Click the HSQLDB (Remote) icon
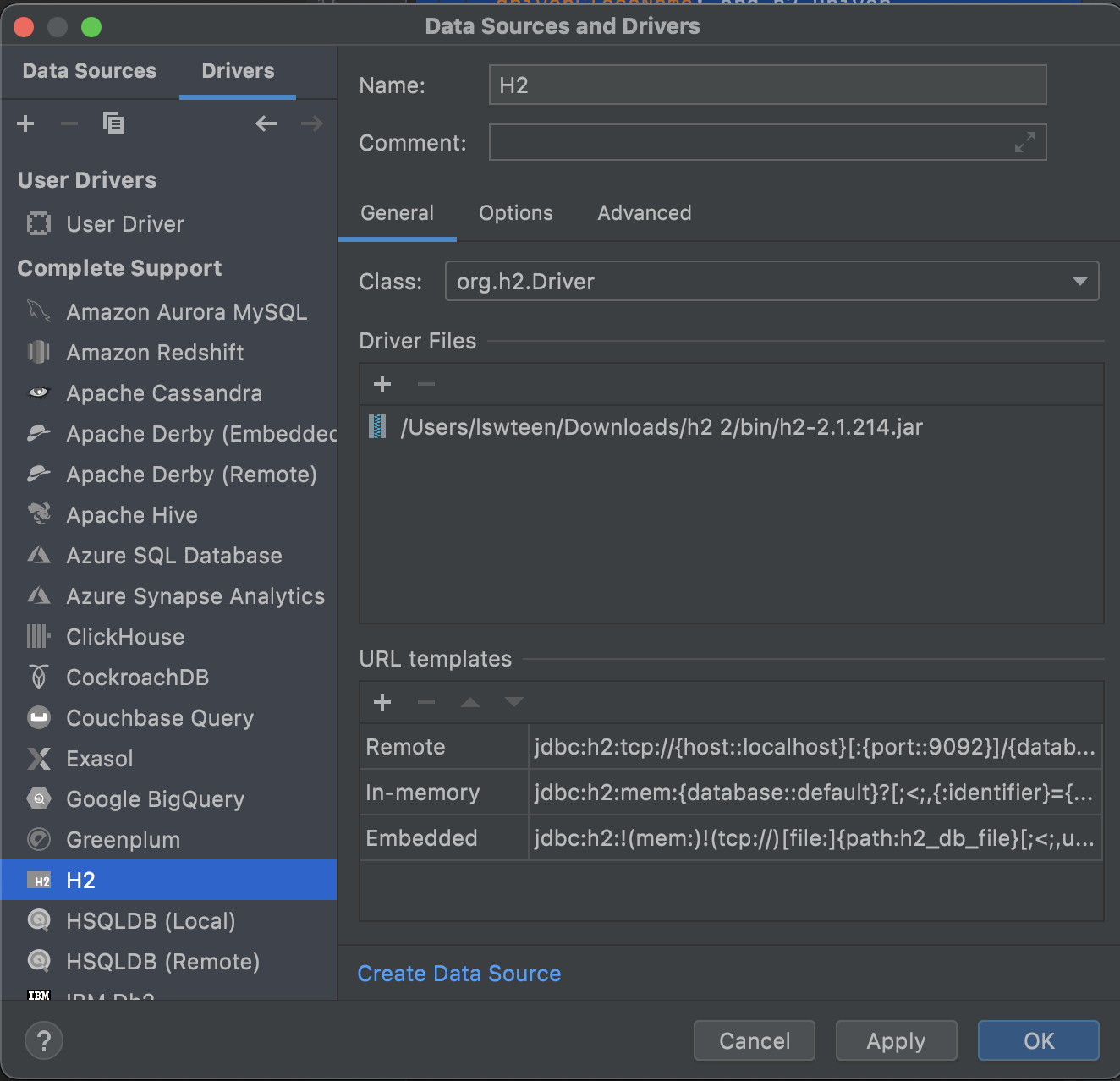Image resolution: width=1120 pixels, height=1081 pixels. (x=39, y=961)
